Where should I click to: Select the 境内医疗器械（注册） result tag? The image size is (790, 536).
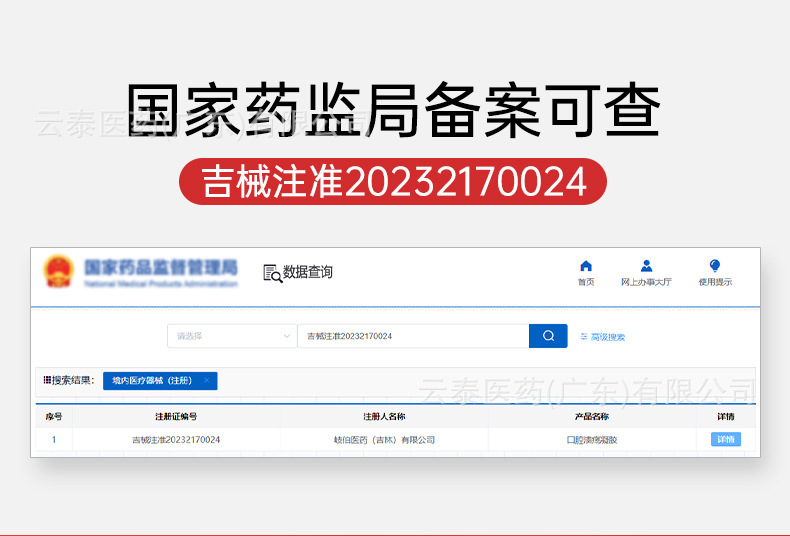160,381
